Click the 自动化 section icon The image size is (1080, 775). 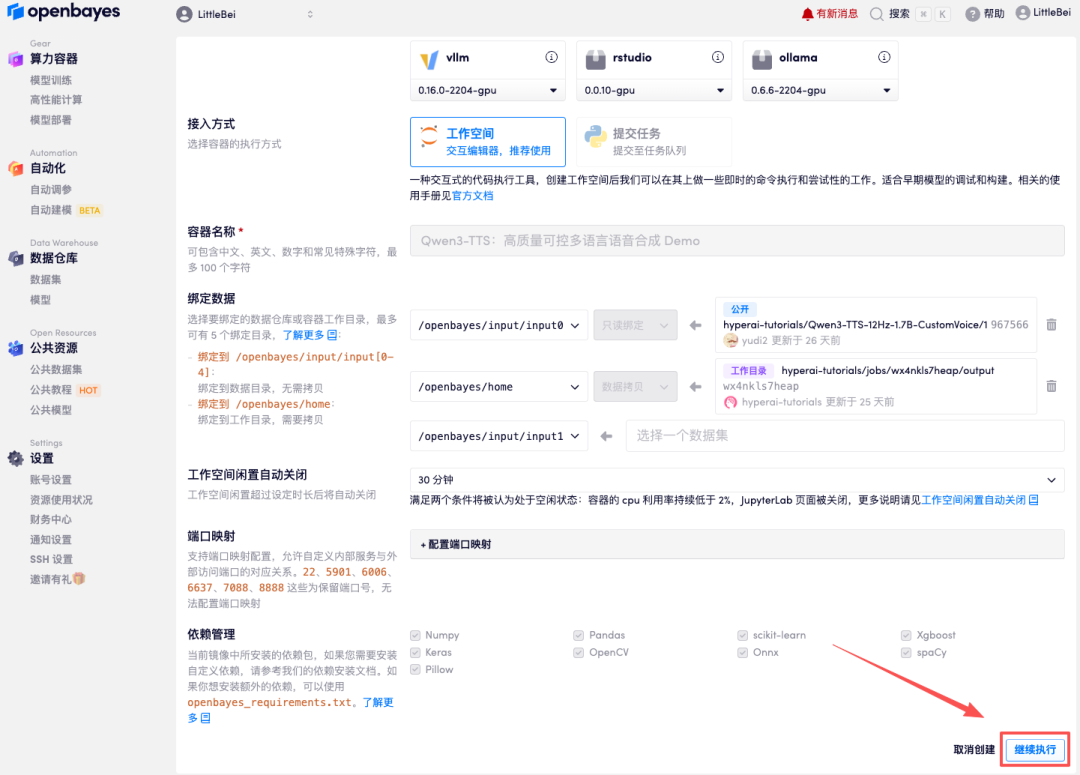[15, 169]
